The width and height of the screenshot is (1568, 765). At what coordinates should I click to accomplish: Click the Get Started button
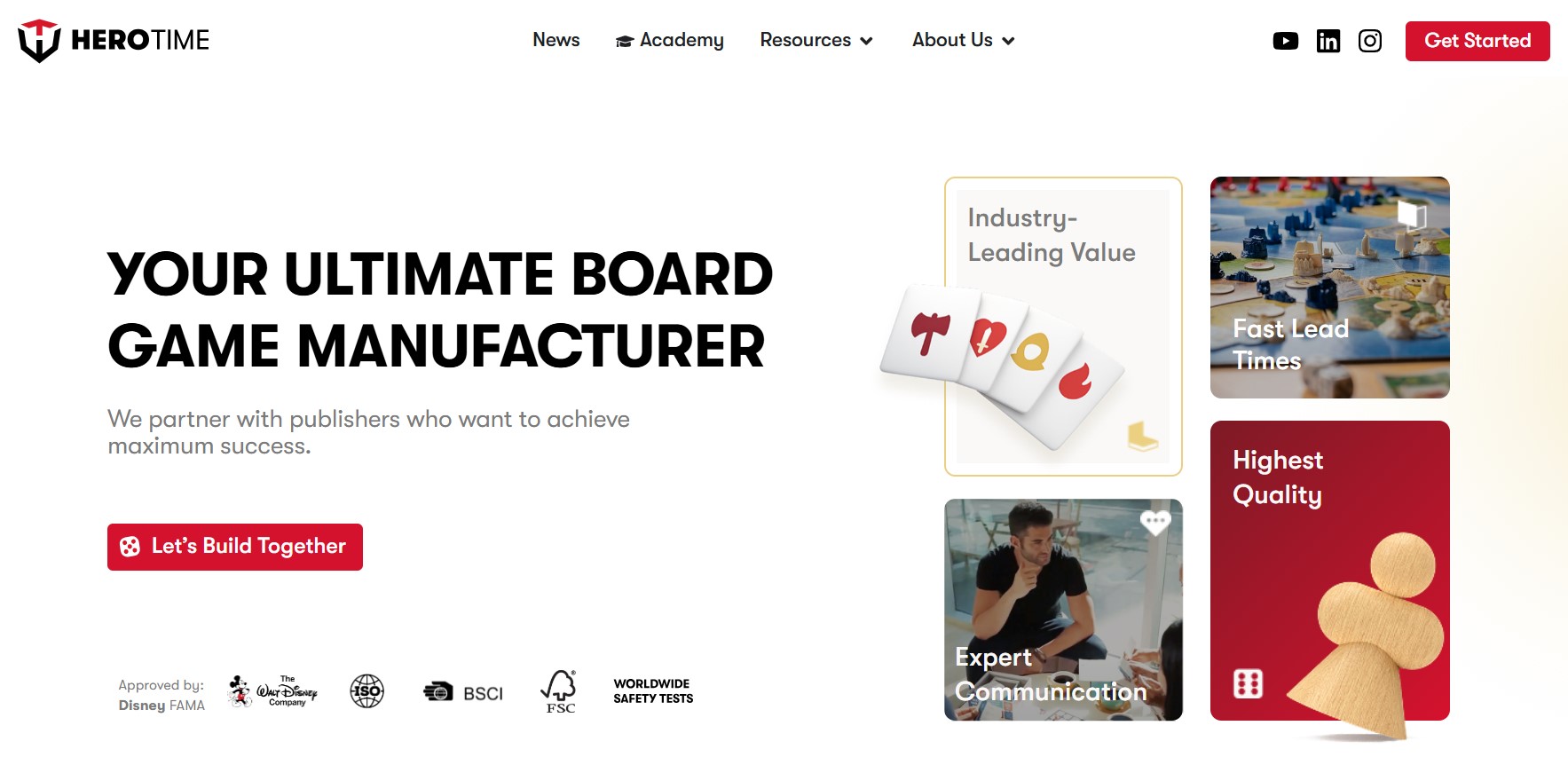pyautogui.click(x=1477, y=41)
